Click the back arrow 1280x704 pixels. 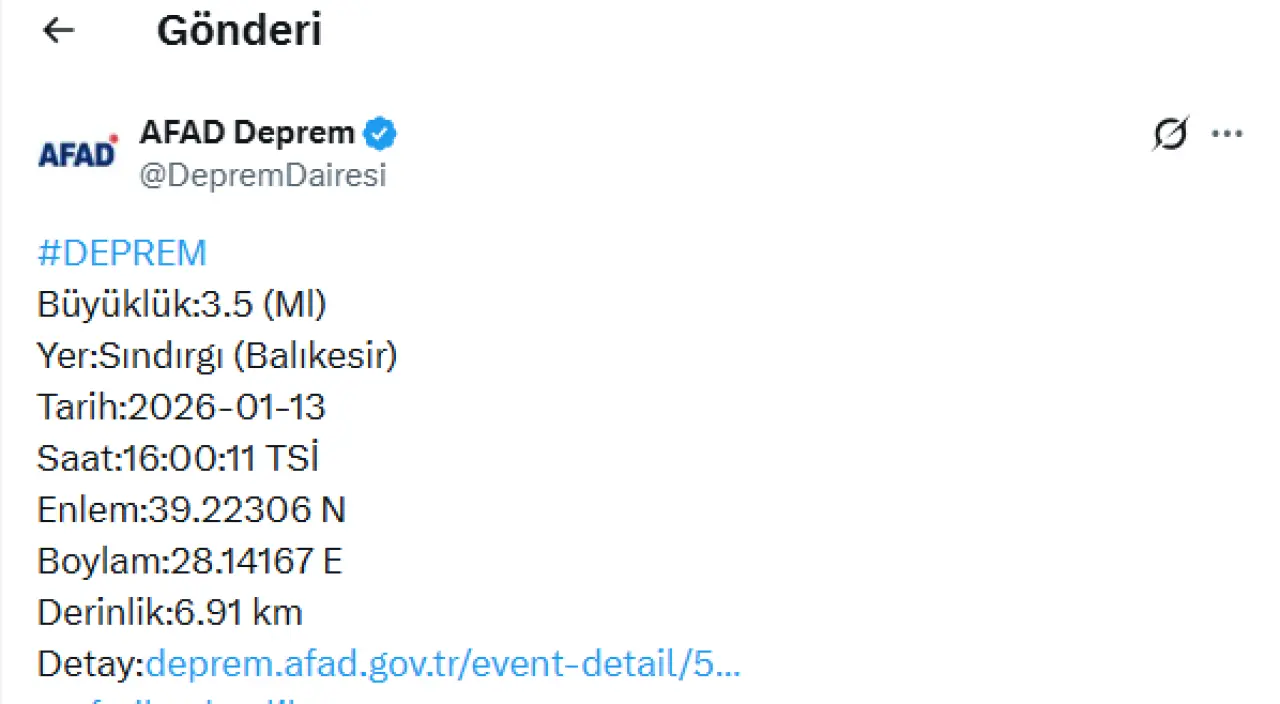click(x=58, y=31)
